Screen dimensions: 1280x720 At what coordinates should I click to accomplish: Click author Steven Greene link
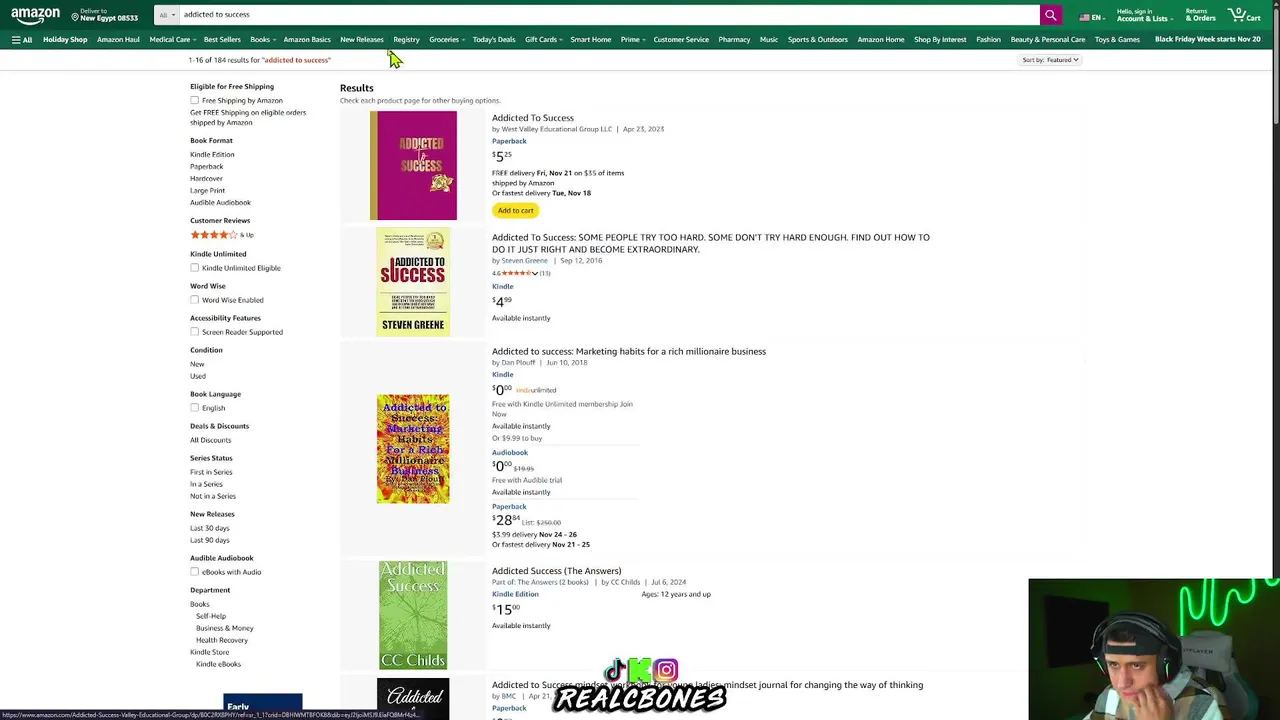[524, 261]
